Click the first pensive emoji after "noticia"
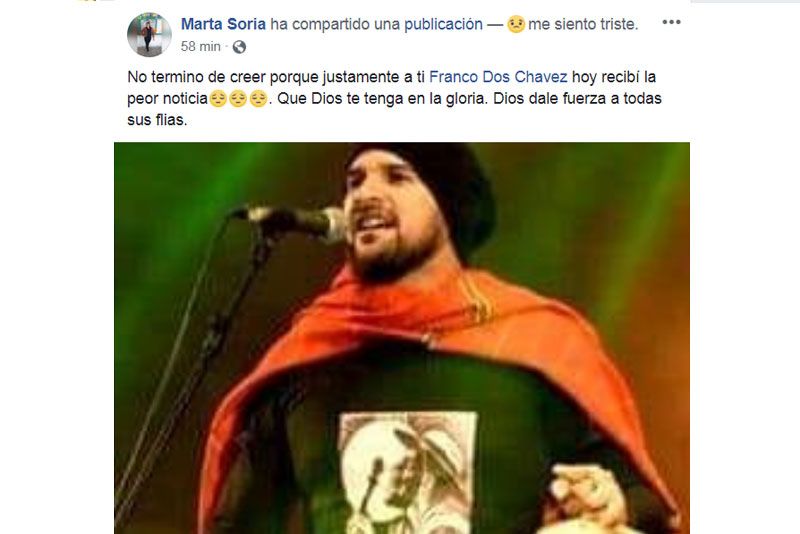The width and height of the screenshot is (800, 534). tap(218, 98)
